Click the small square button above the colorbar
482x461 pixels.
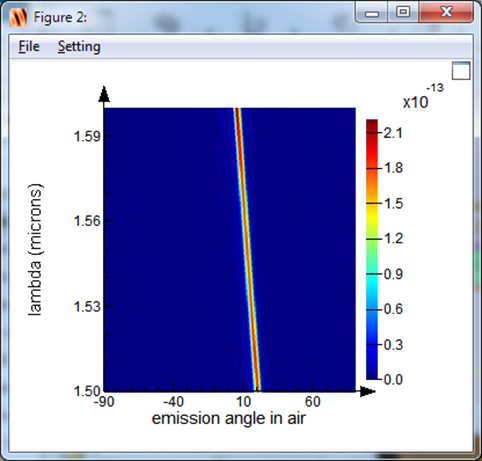point(461,71)
